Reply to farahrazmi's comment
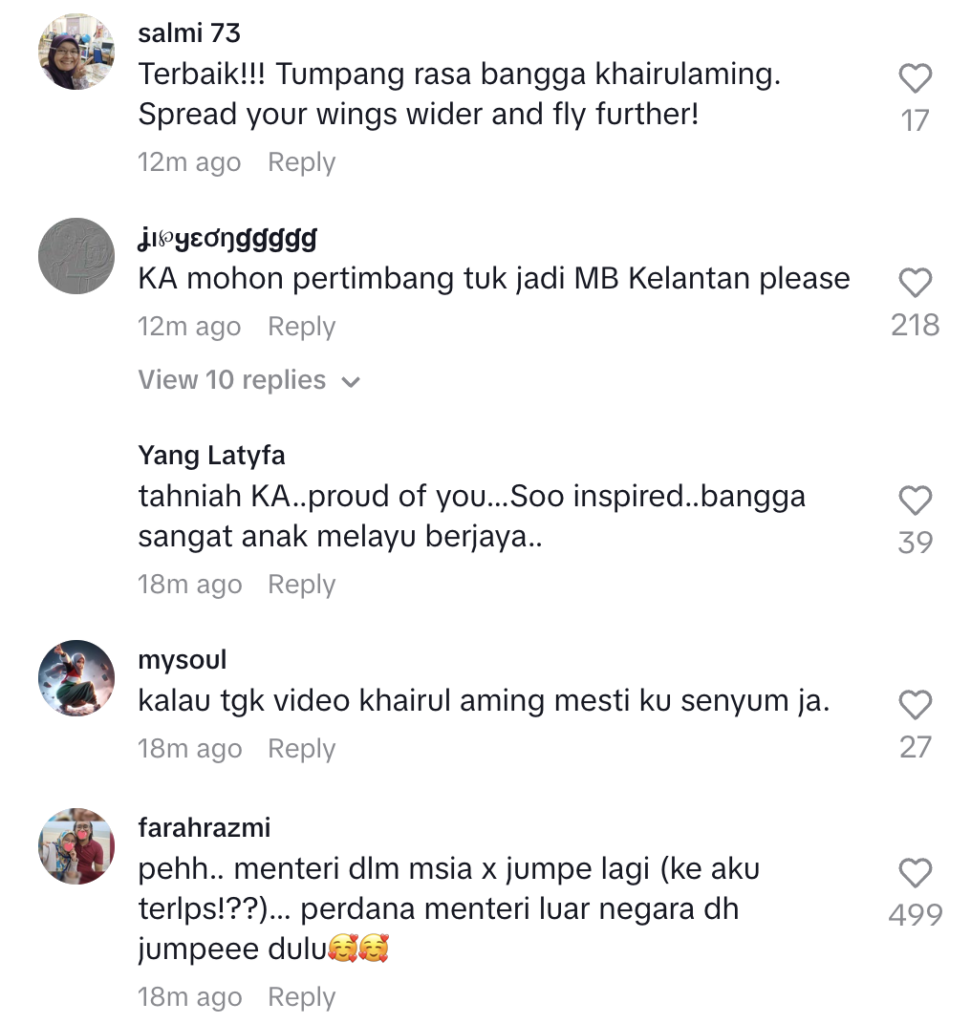The height and width of the screenshot is (1024, 971). (302, 997)
